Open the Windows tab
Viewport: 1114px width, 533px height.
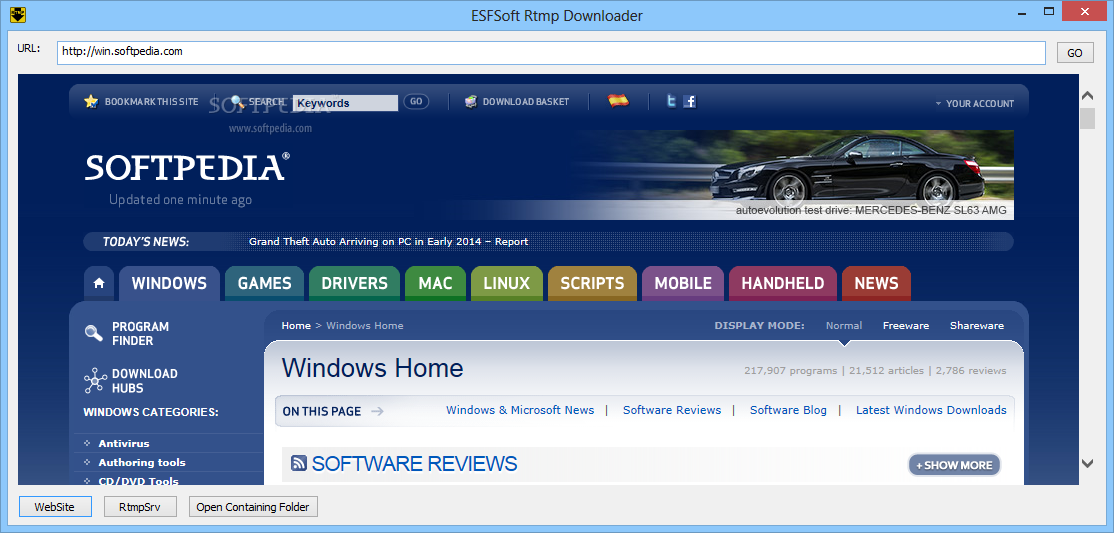pos(169,284)
